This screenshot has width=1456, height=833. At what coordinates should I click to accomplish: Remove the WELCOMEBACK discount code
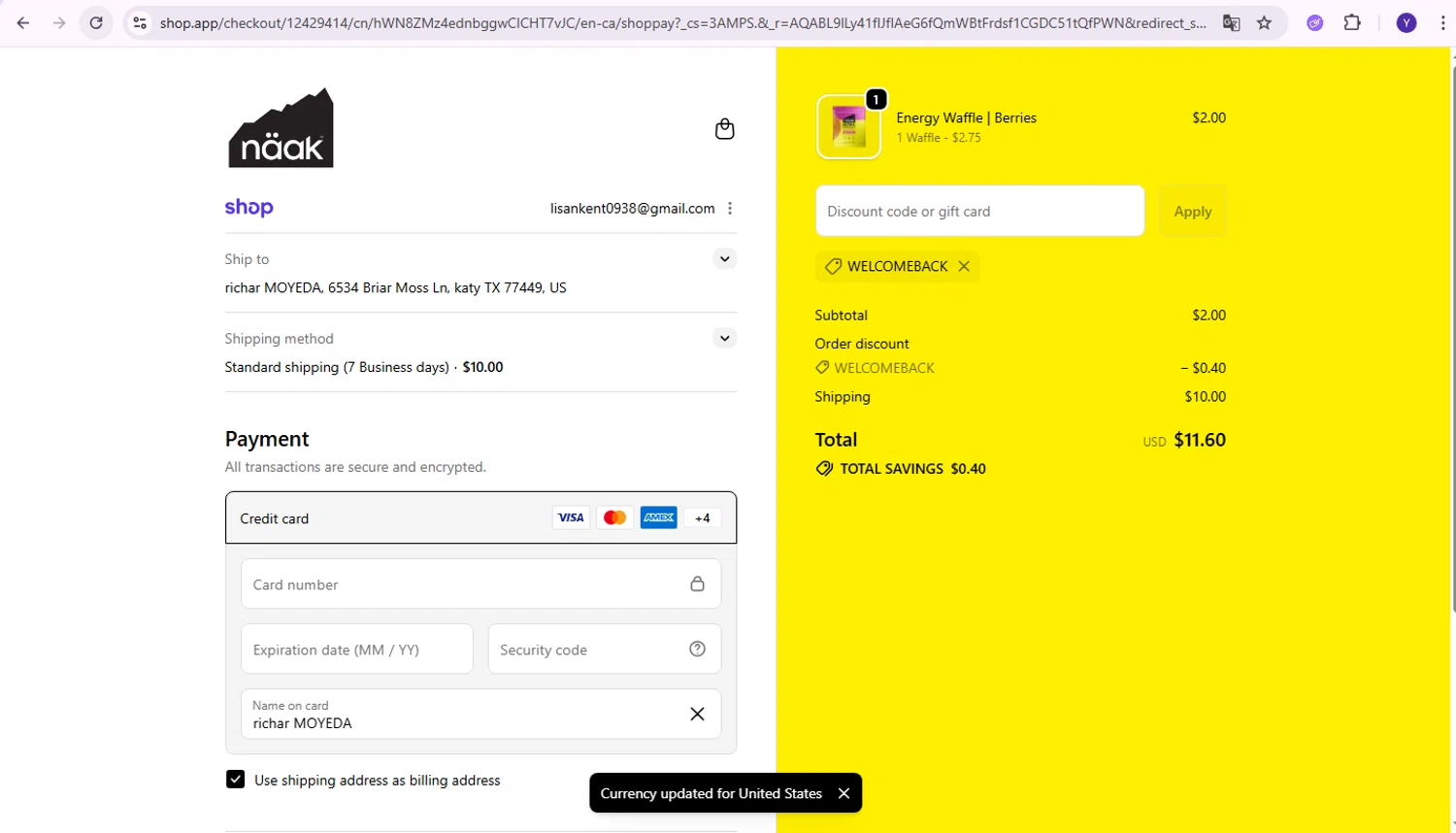(964, 266)
